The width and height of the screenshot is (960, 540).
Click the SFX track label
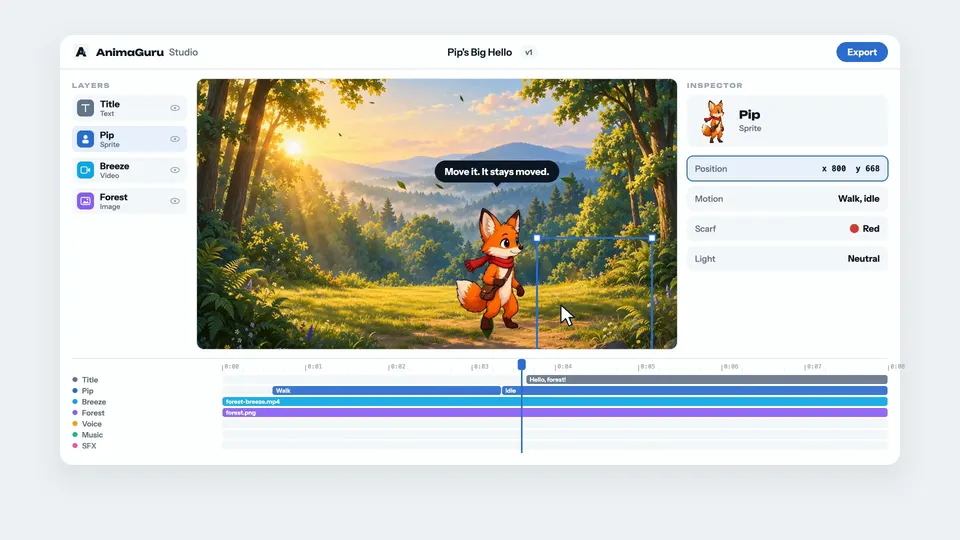coord(89,446)
